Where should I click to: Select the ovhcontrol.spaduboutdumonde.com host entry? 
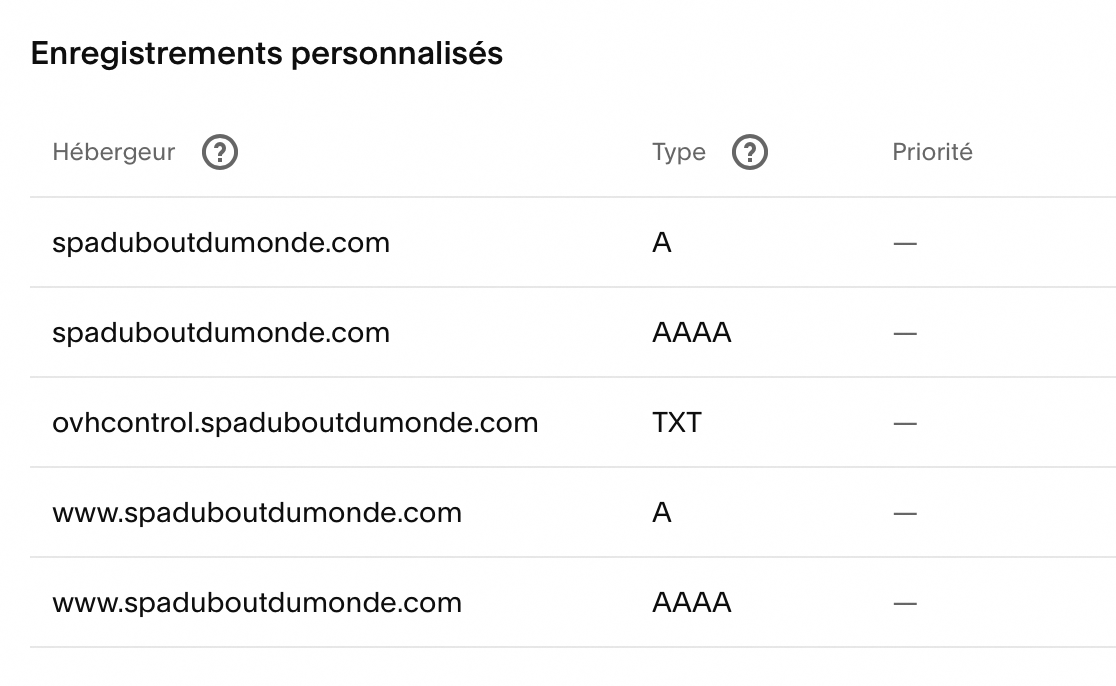click(x=295, y=423)
